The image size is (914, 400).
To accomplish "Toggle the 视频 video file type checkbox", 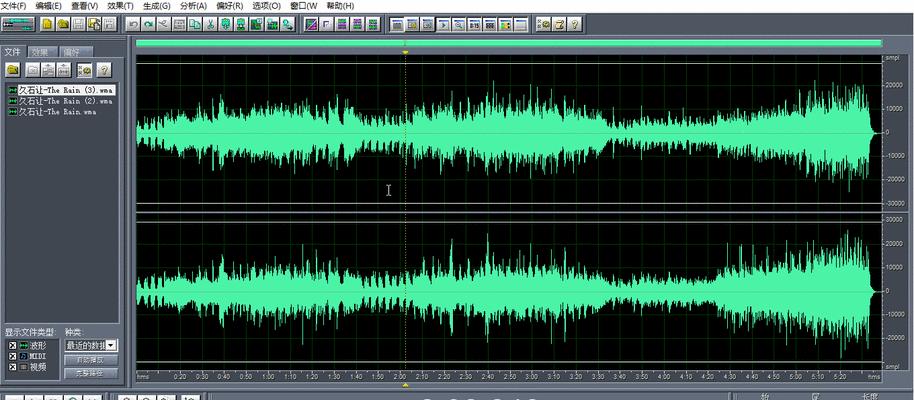I will pos(13,367).
